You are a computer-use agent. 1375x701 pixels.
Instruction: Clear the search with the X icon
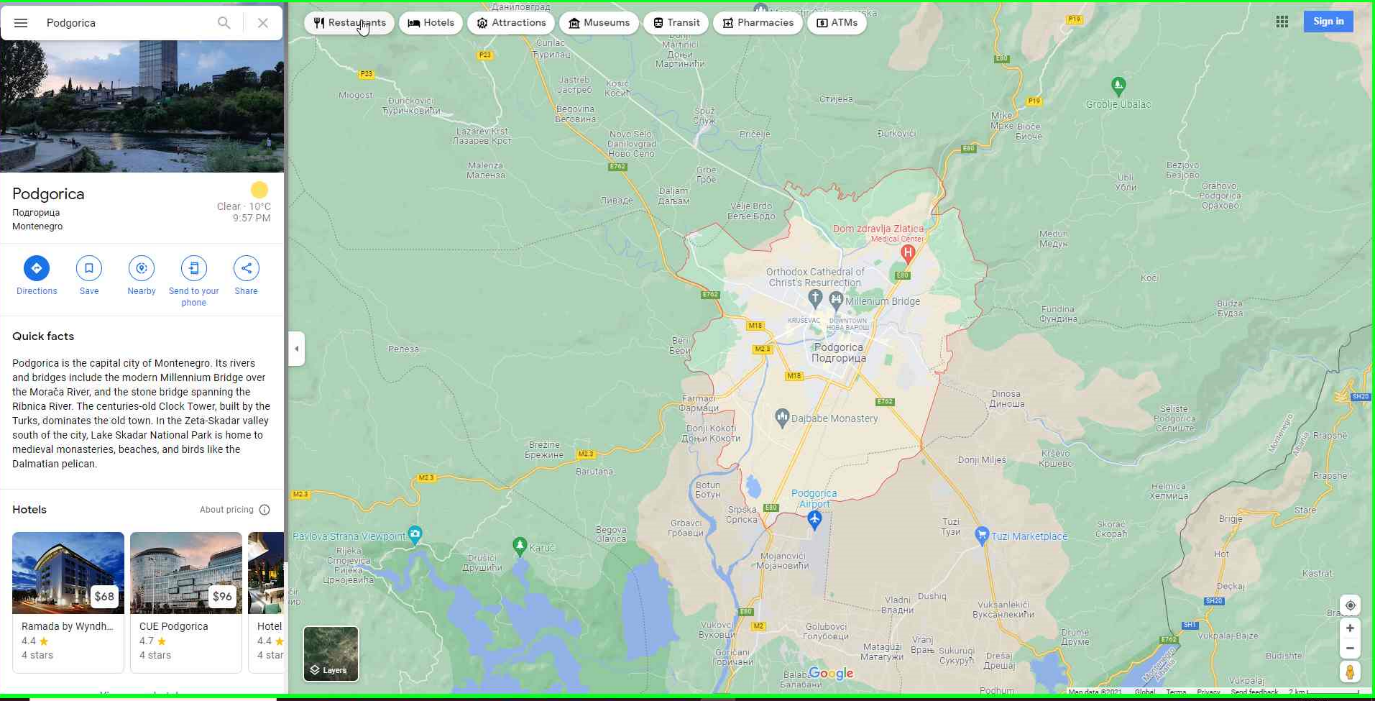pyautogui.click(x=263, y=23)
